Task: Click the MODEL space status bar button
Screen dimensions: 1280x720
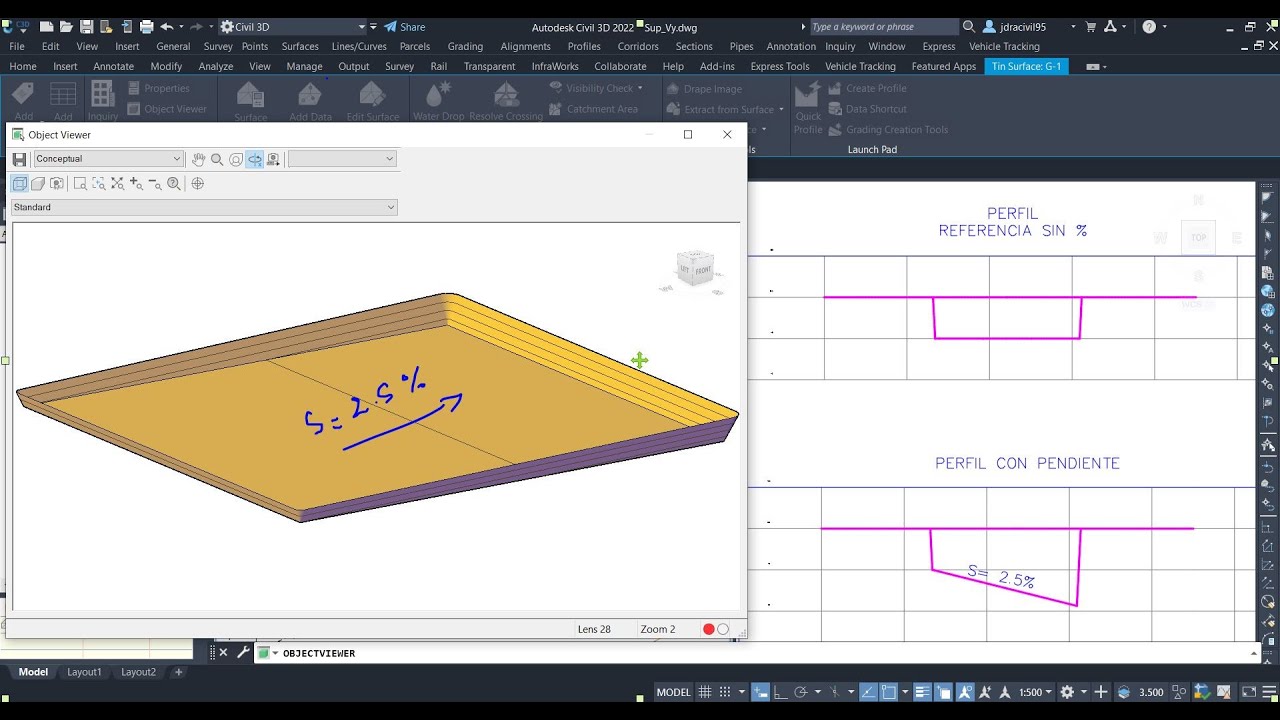Action: pos(674,692)
